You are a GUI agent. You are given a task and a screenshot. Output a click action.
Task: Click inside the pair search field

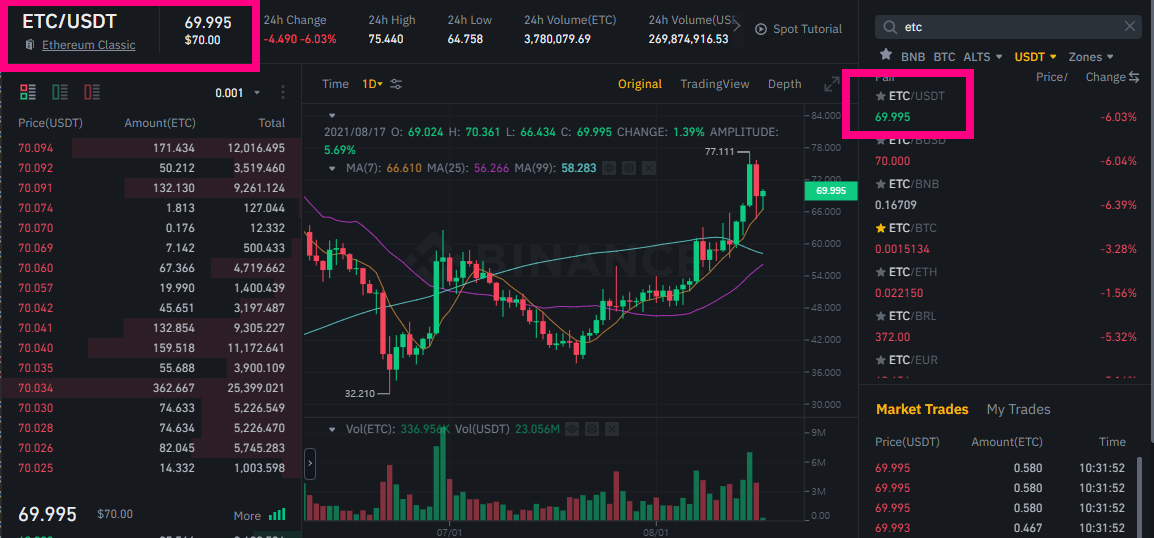(1008, 27)
